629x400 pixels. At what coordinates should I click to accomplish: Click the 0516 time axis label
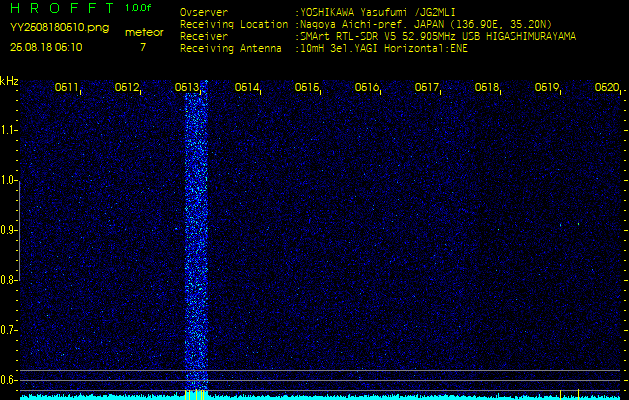click(x=367, y=87)
